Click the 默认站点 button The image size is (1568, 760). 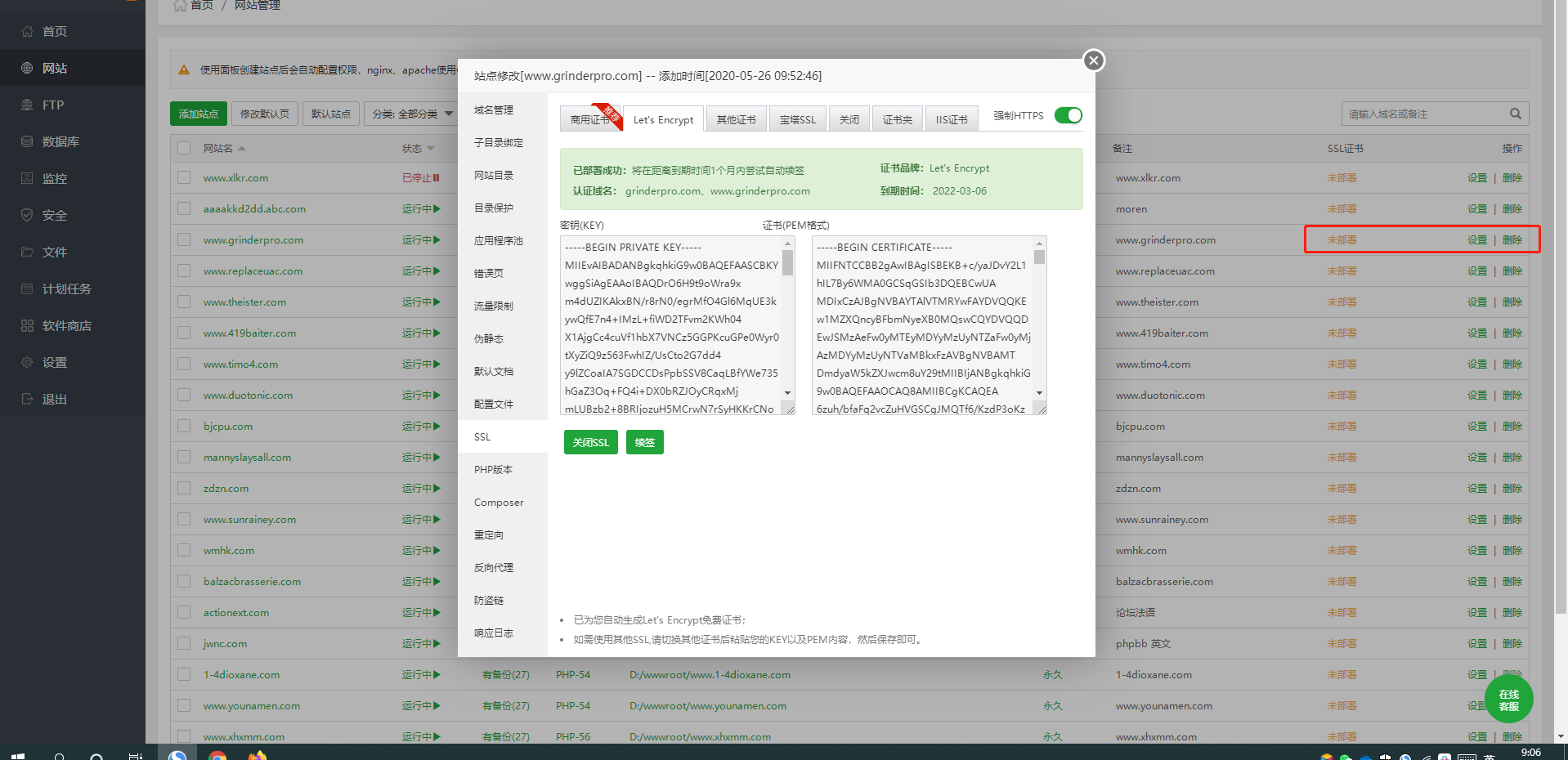pos(331,114)
